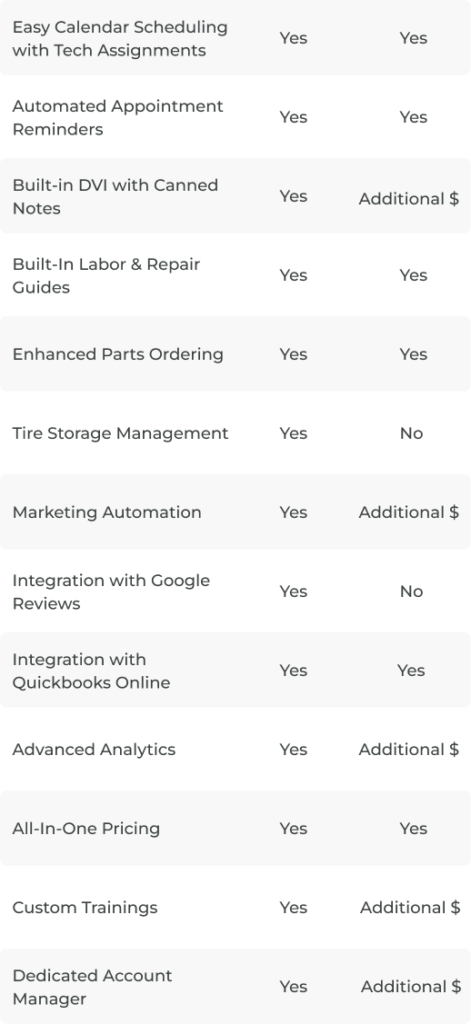
Task: Click the Additional $ value for Built-in DVI
Action: pos(409,199)
